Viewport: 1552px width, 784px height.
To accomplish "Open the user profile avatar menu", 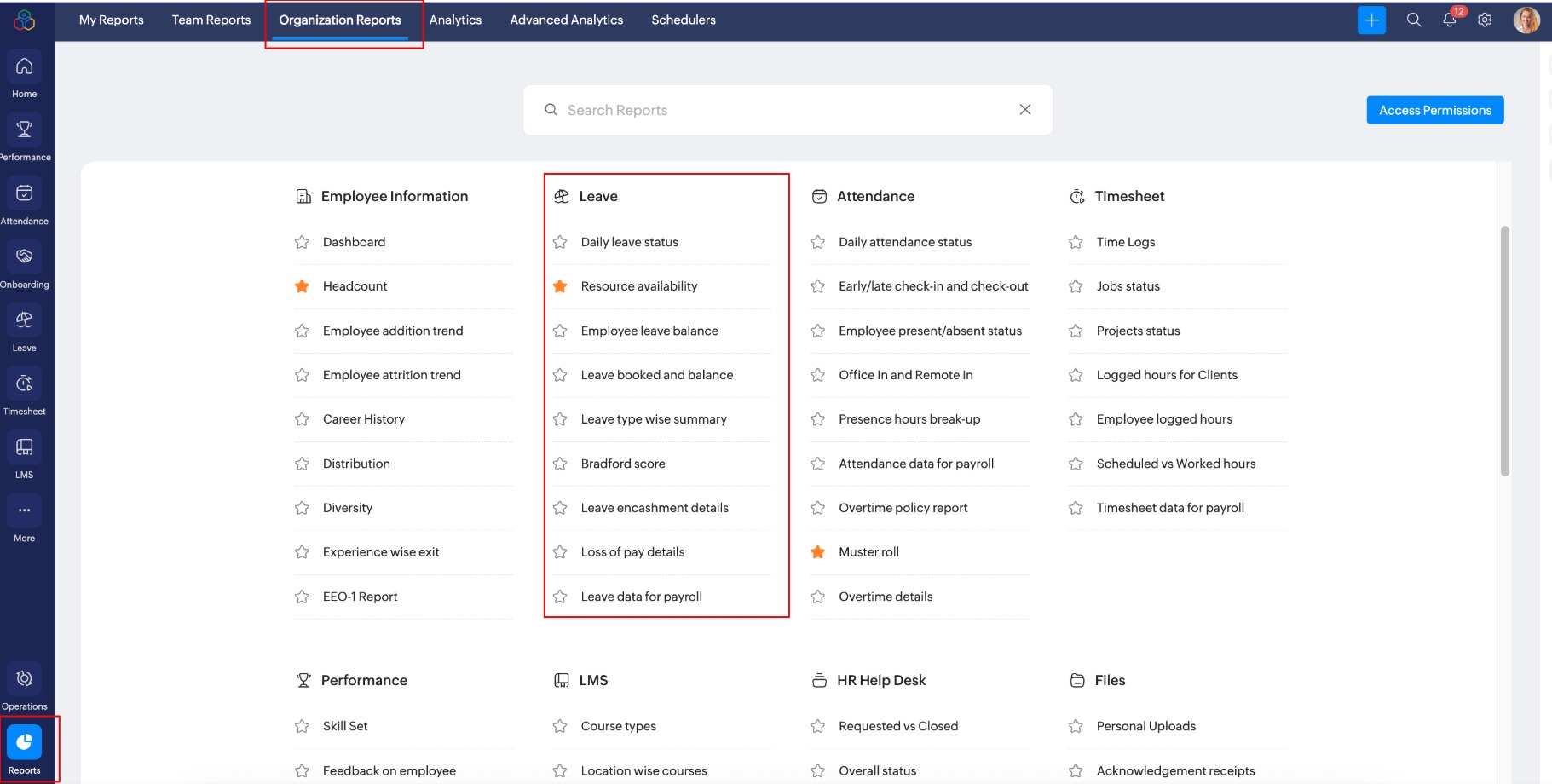I will click(1526, 20).
